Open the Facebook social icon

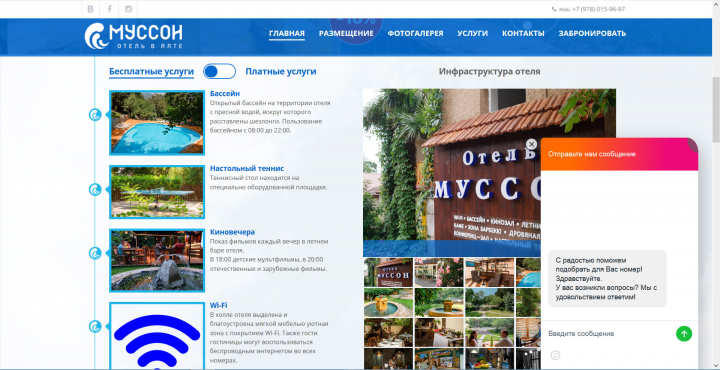point(109,9)
